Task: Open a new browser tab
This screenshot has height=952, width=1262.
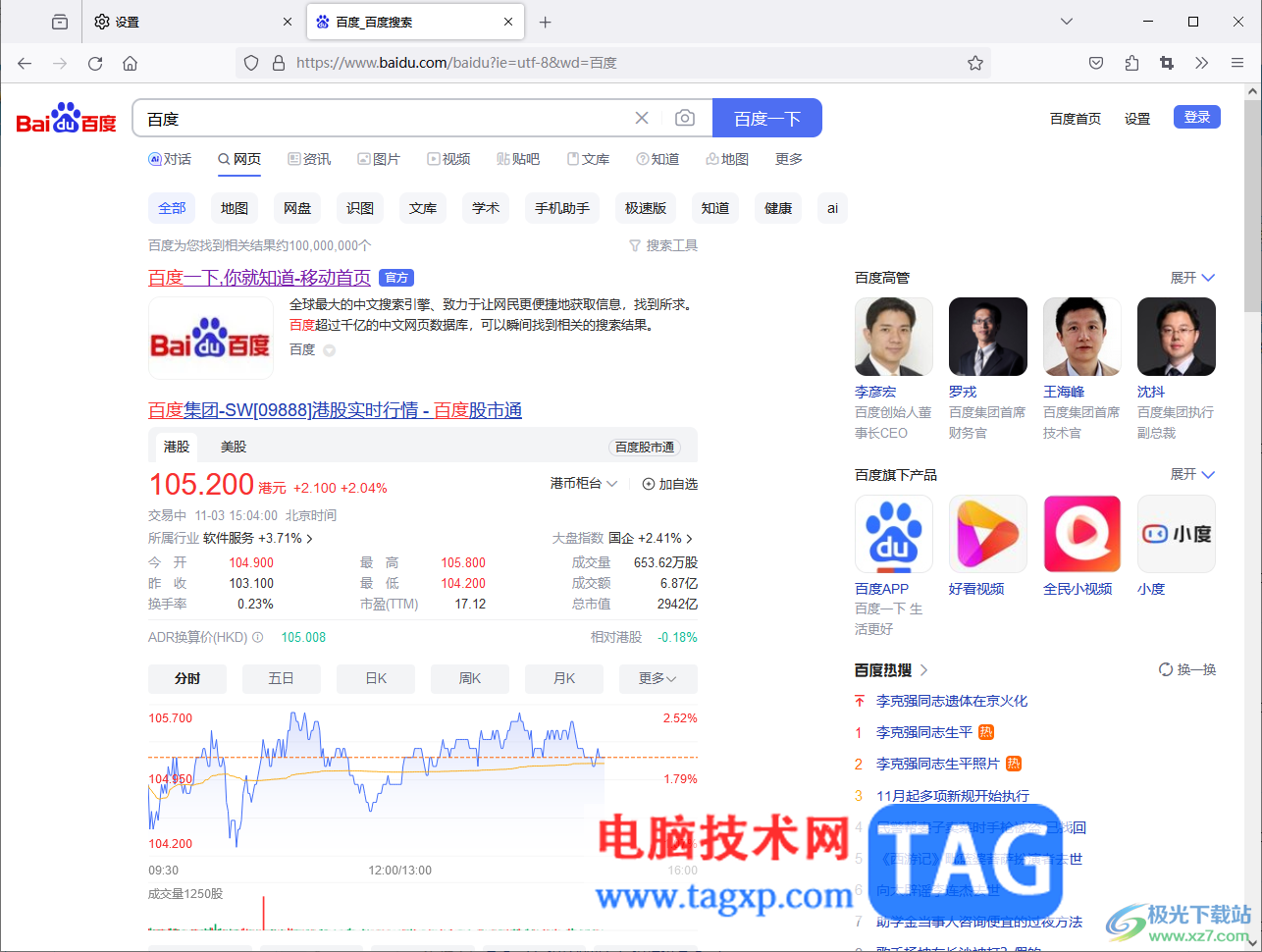Action: pos(546,22)
